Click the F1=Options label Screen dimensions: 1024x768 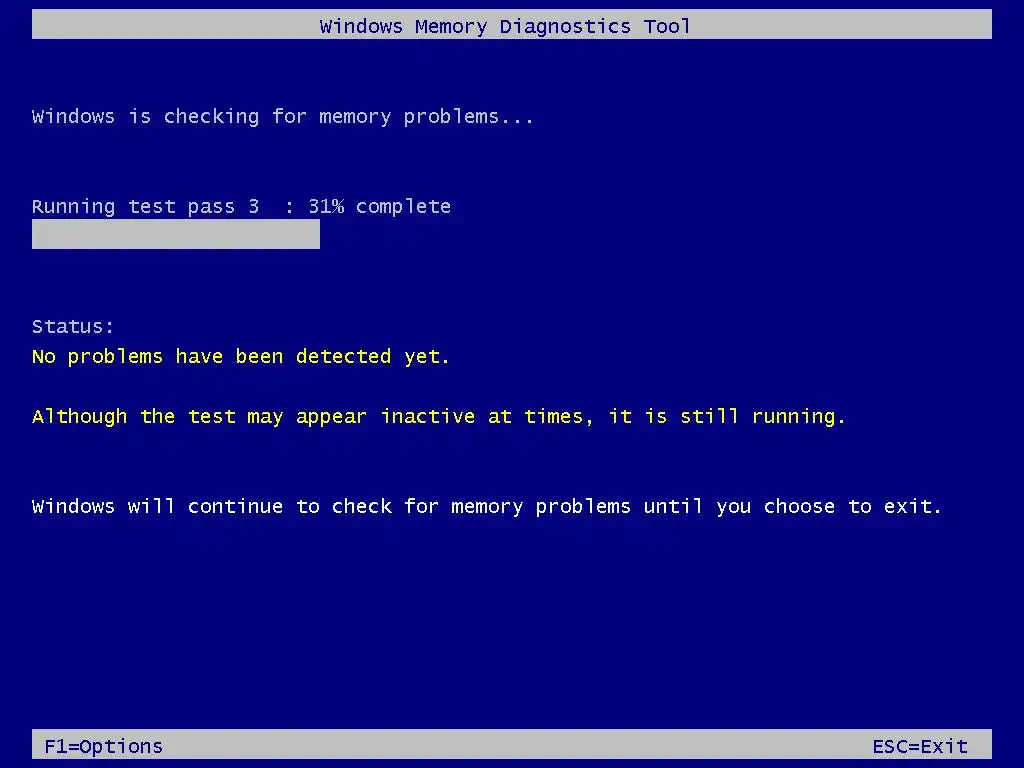103,746
